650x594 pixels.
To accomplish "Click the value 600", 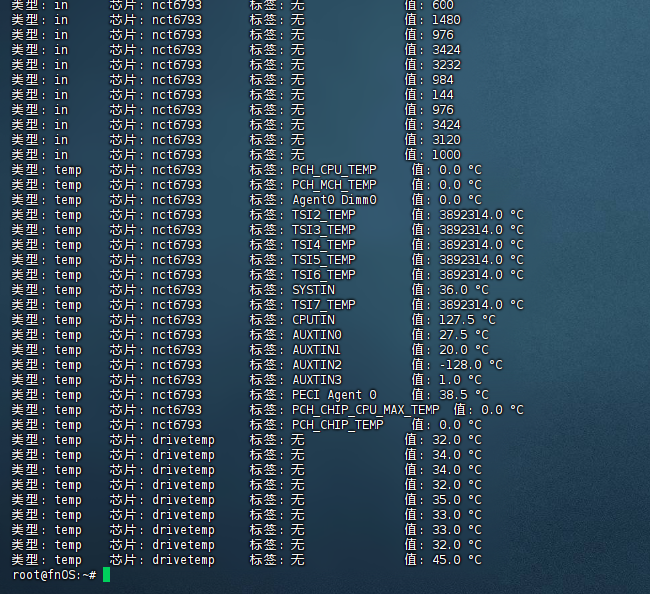I will pos(443,5).
